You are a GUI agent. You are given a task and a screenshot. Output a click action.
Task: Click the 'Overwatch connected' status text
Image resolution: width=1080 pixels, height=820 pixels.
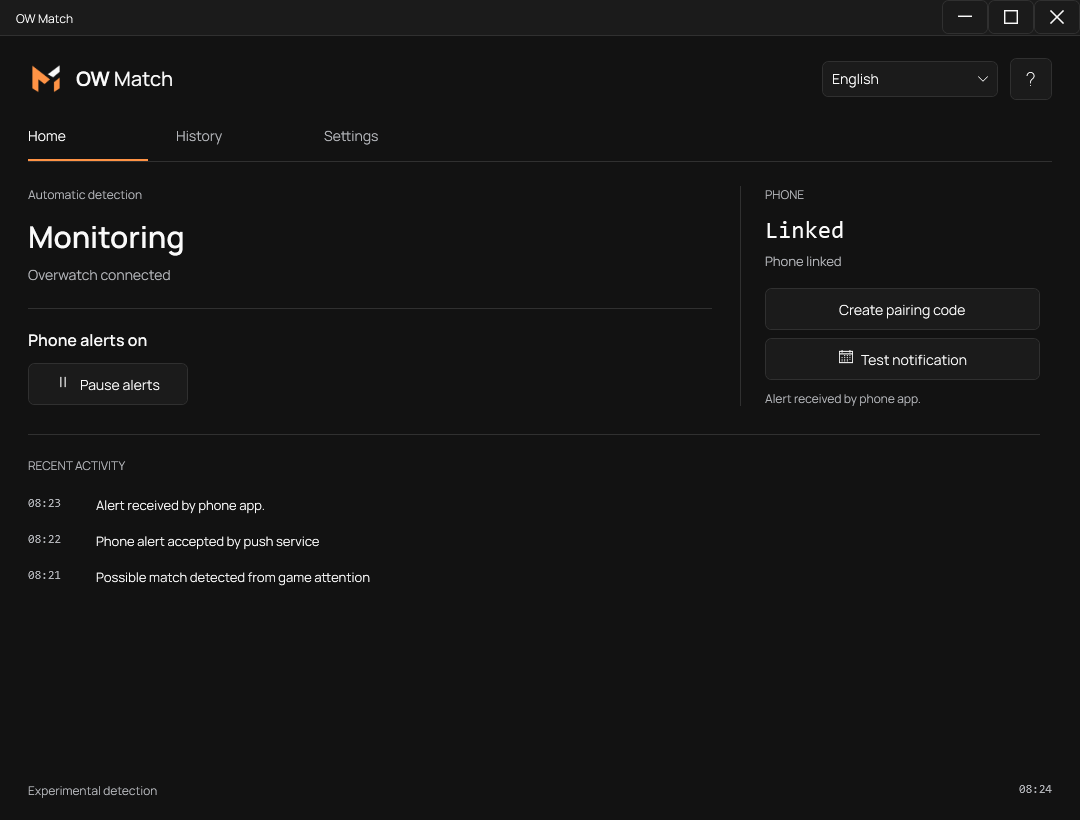[x=99, y=275]
